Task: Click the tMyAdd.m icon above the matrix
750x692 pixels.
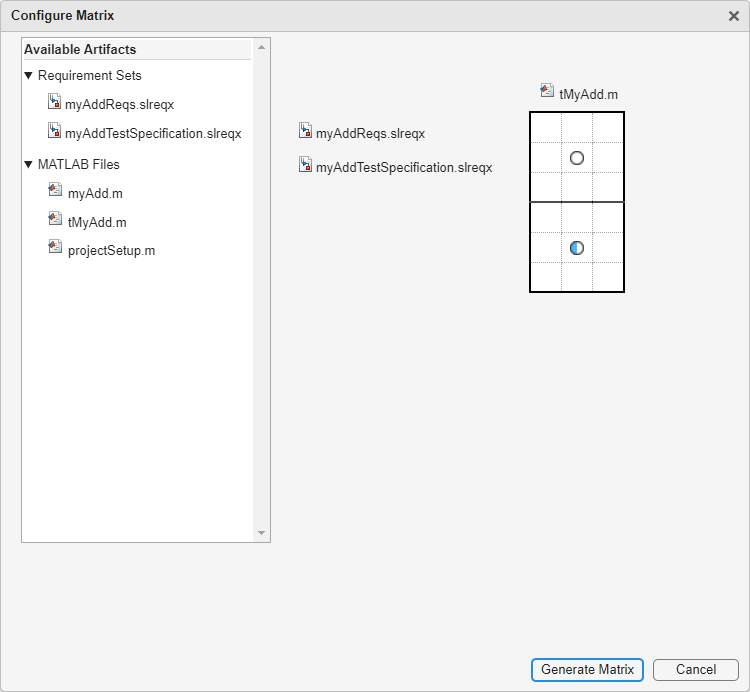Action: [547, 90]
